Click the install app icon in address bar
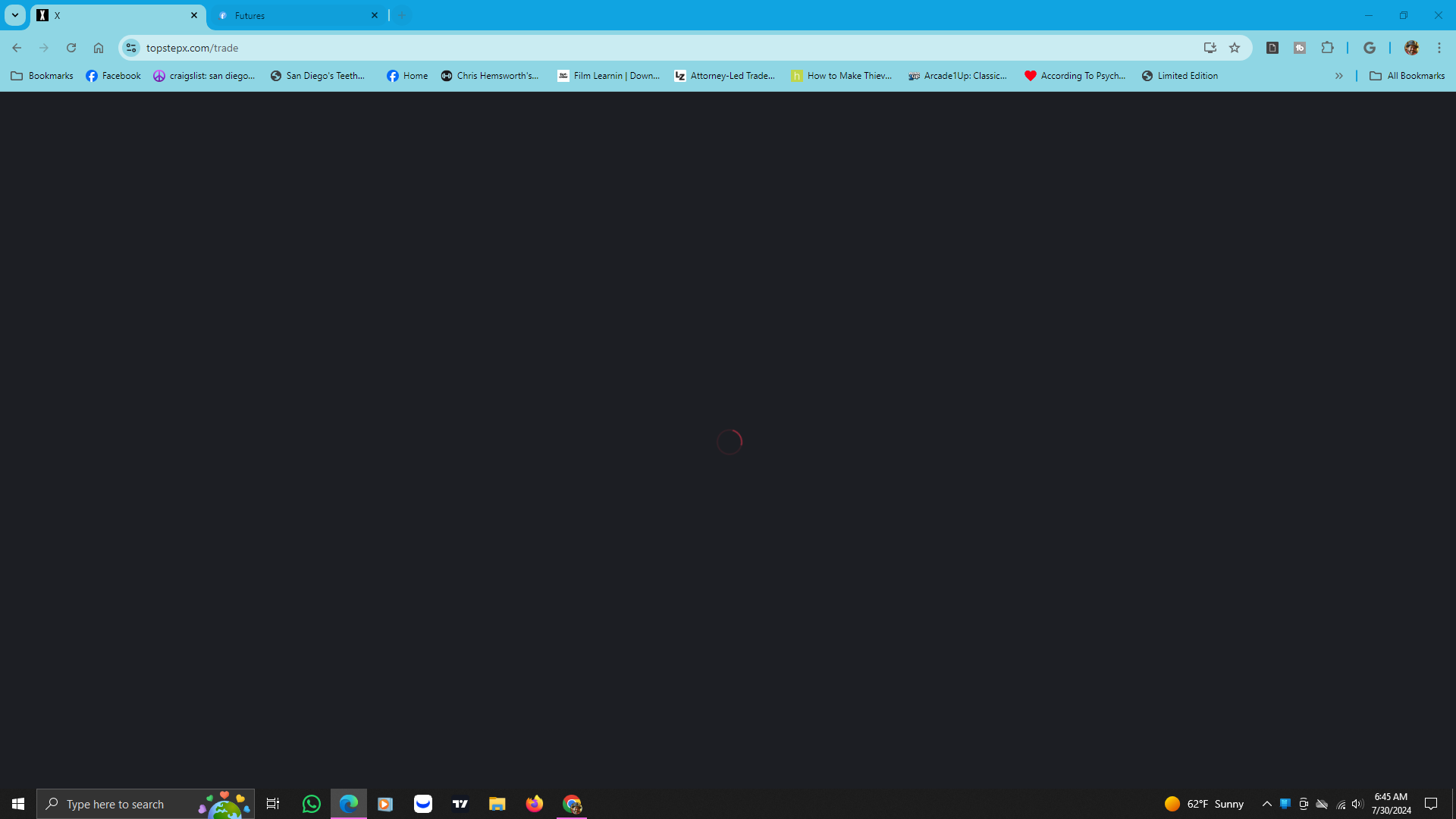This screenshot has height=819, width=1456. point(1210,48)
